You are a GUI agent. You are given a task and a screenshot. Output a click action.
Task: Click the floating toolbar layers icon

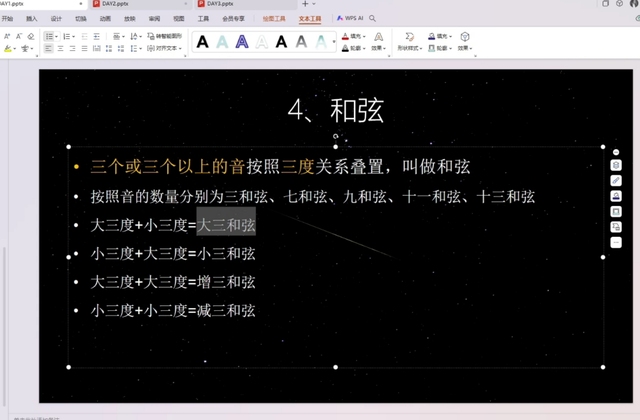coord(617,165)
